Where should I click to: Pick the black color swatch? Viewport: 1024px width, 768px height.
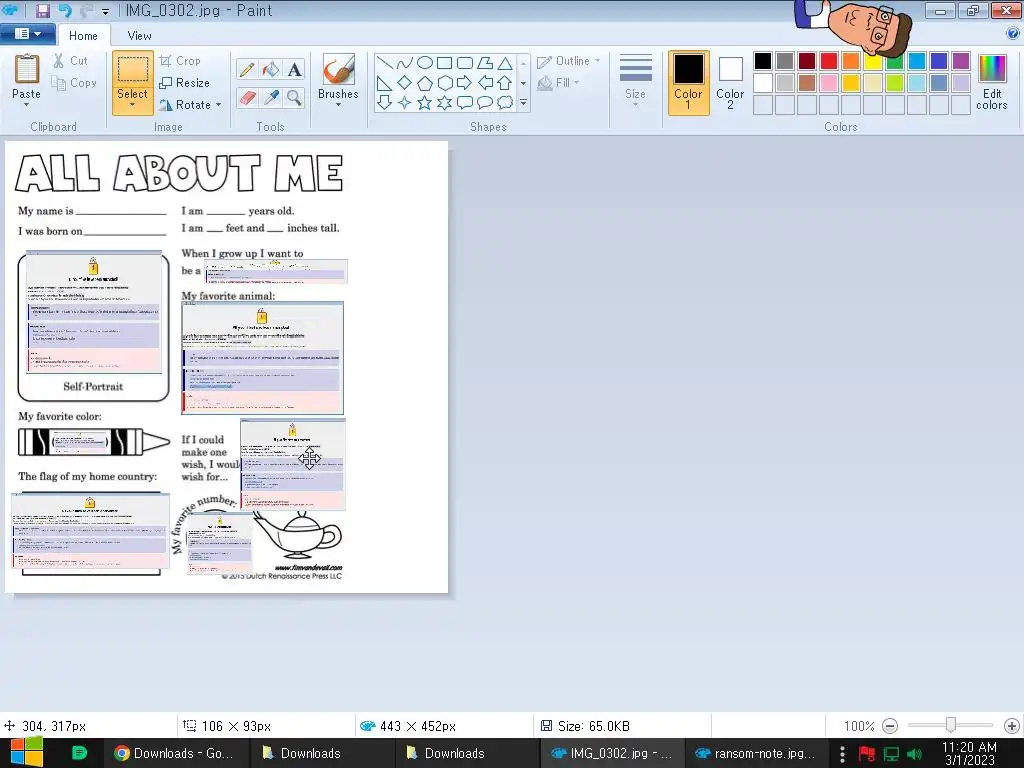(763, 61)
